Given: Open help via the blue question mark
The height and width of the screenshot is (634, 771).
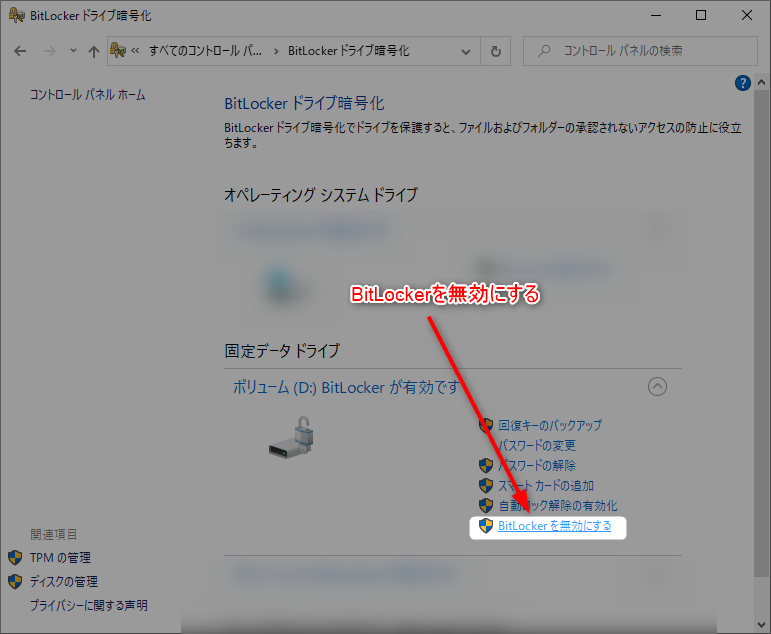Looking at the screenshot, I should [x=742, y=83].
